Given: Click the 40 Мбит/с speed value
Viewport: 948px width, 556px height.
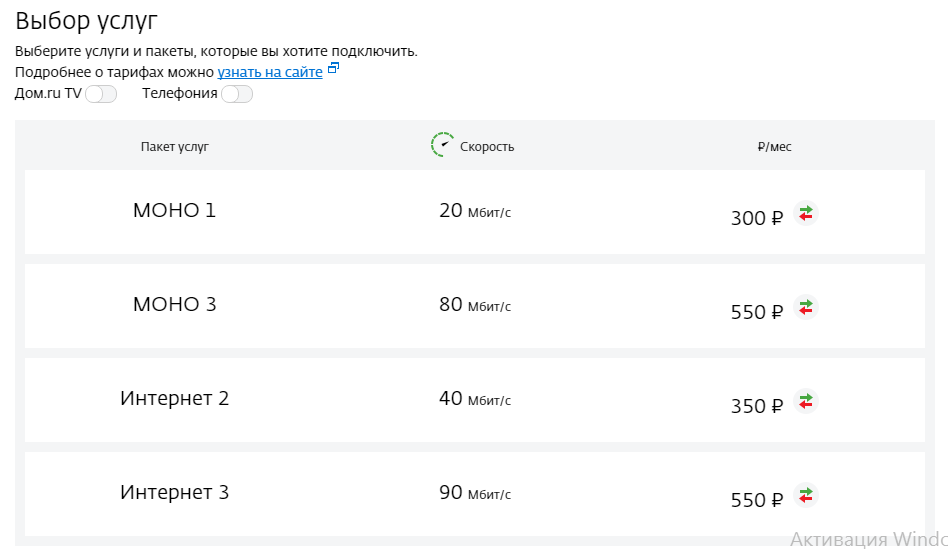Looking at the screenshot, I should [x=475, y=399].
